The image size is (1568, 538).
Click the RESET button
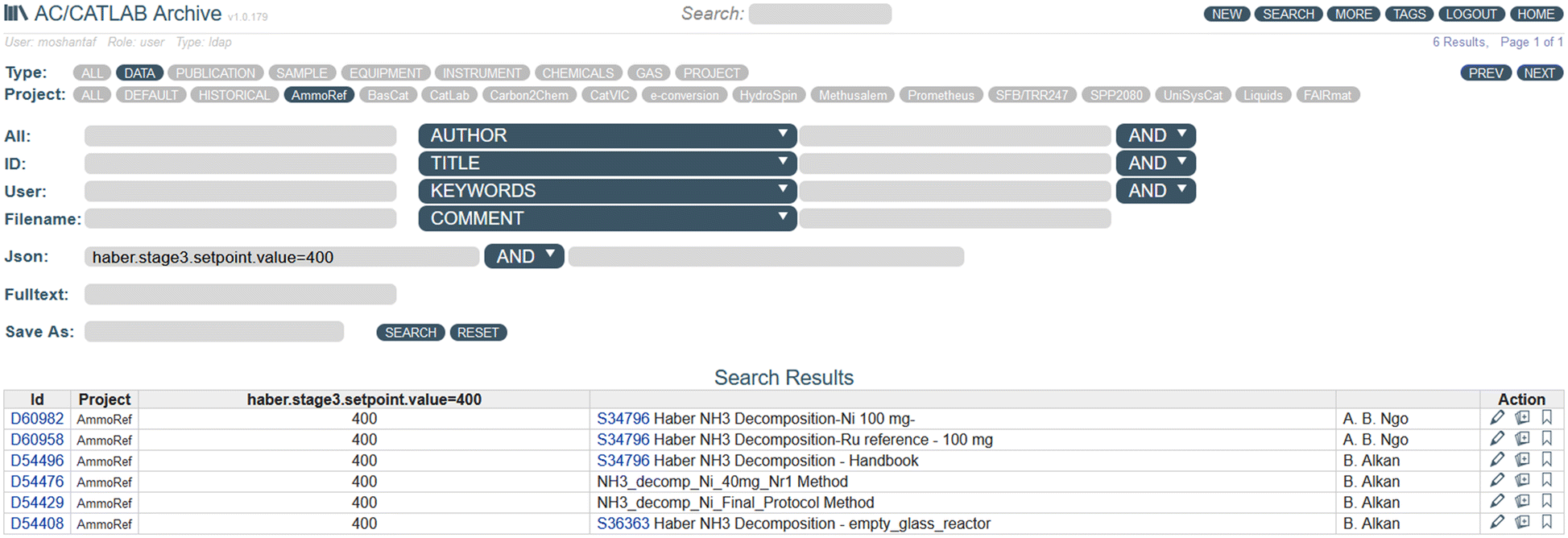(x=478, y=333)
